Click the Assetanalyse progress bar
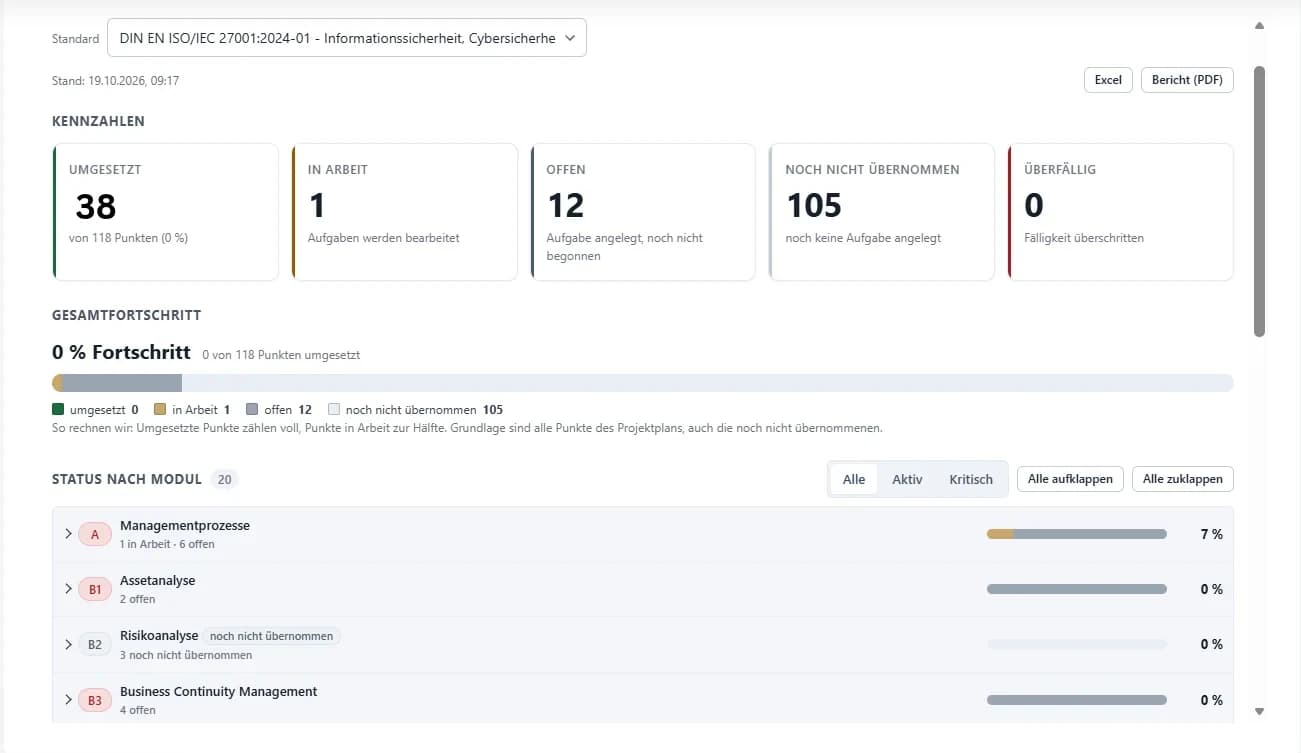Viewport: 1301px width, 753px height. point(1077,589)
